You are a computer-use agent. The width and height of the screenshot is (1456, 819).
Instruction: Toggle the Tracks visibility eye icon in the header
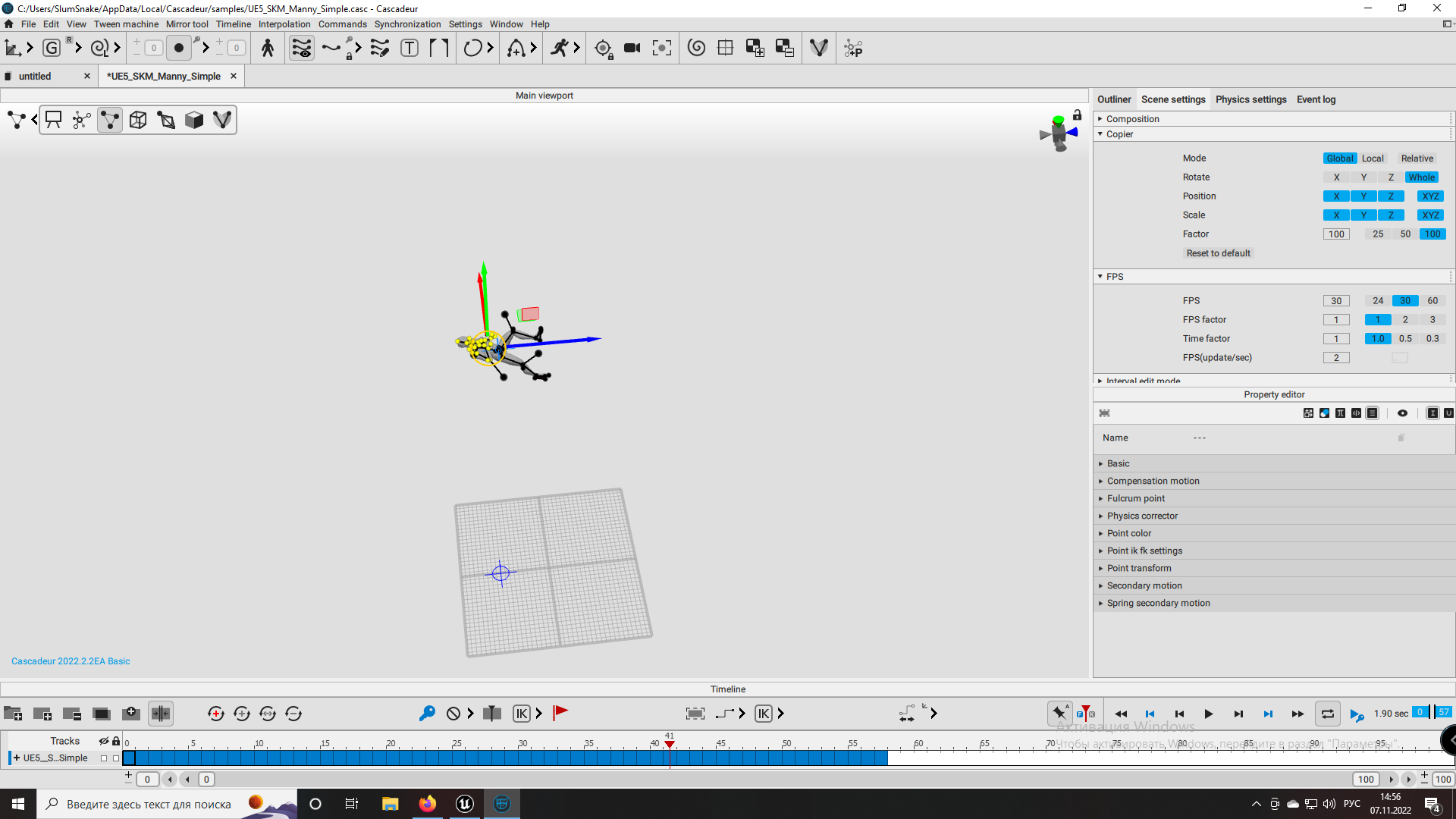tap(104, 741)
